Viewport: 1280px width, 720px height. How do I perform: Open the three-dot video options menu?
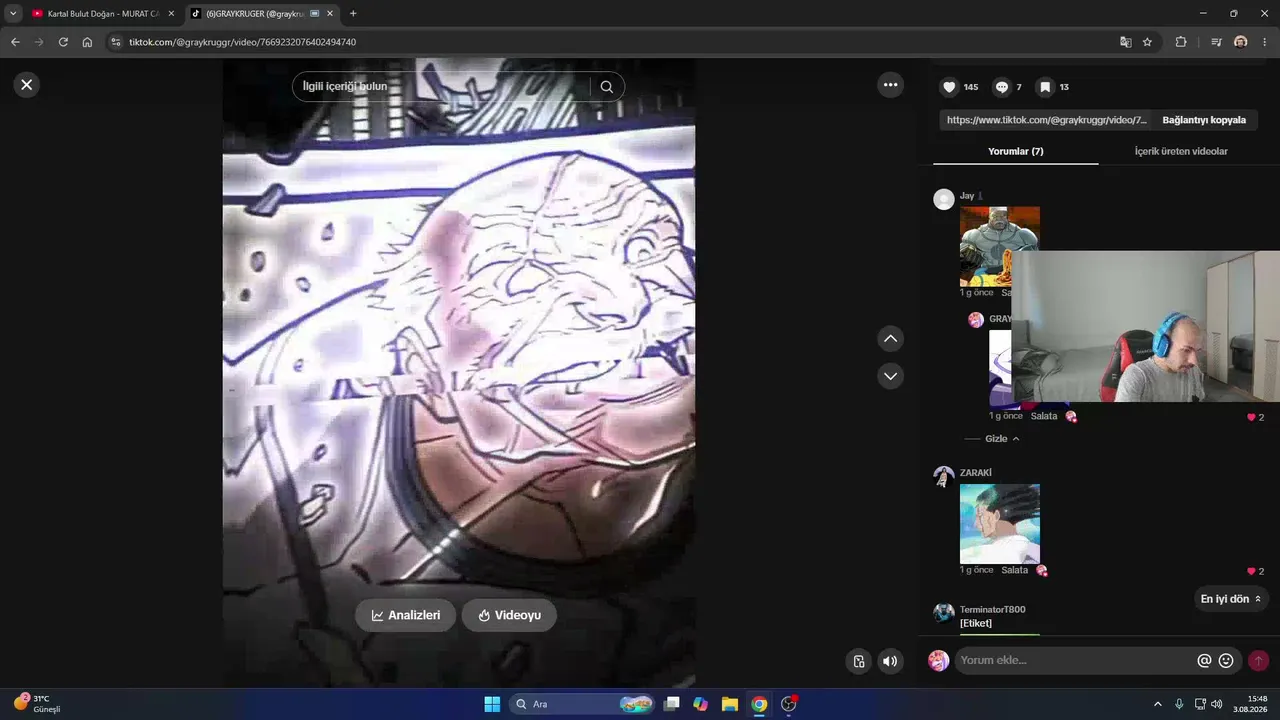891,85
